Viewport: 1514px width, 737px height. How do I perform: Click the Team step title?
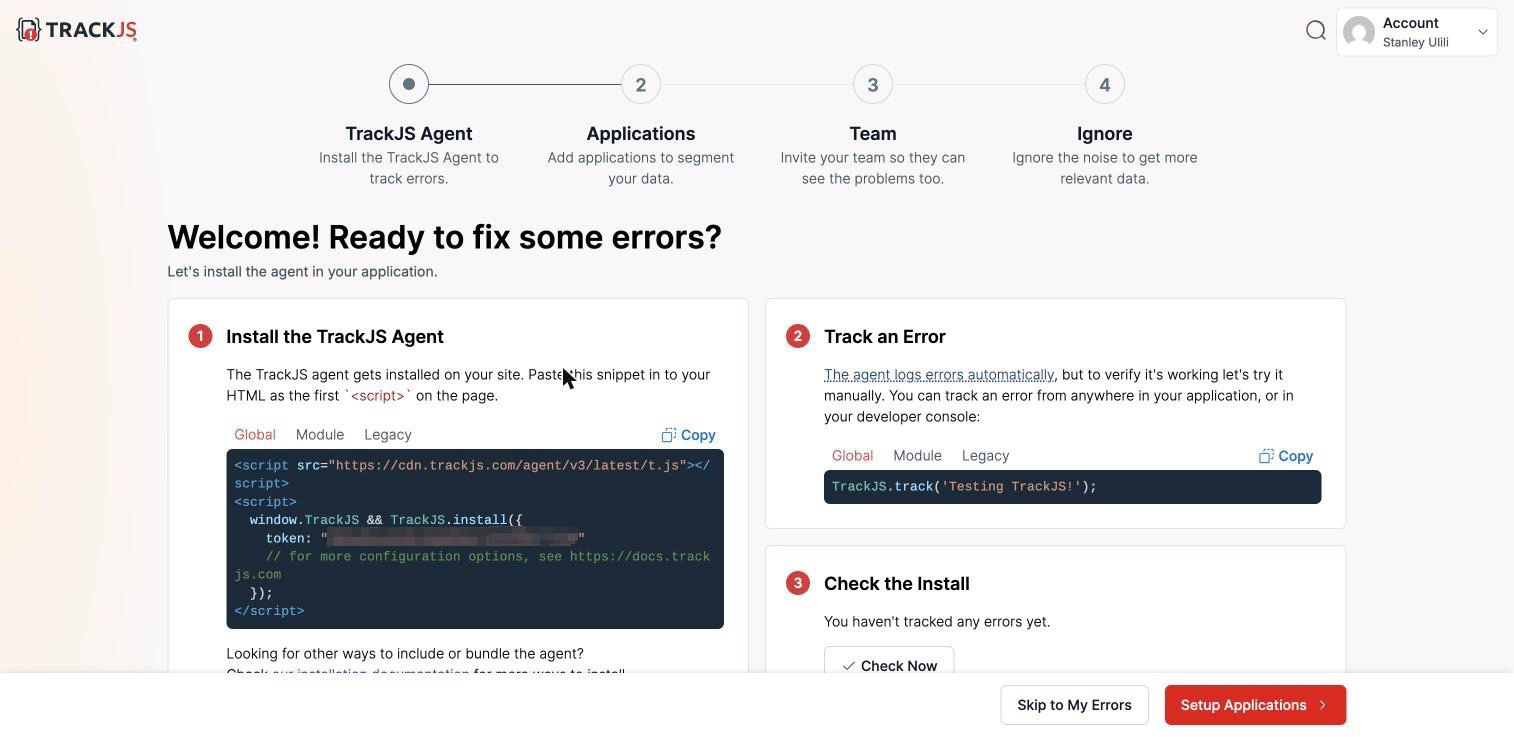coord(873,134)
